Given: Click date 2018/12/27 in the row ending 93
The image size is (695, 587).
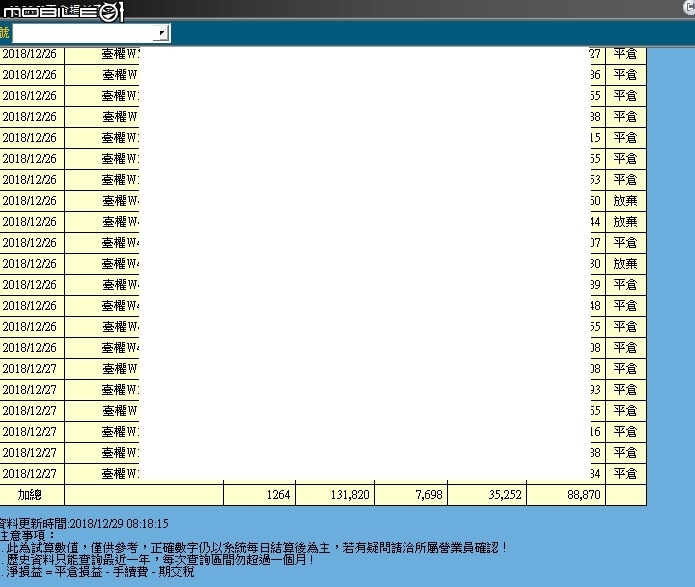Looking at the screenshot, I should click(30, 390).
